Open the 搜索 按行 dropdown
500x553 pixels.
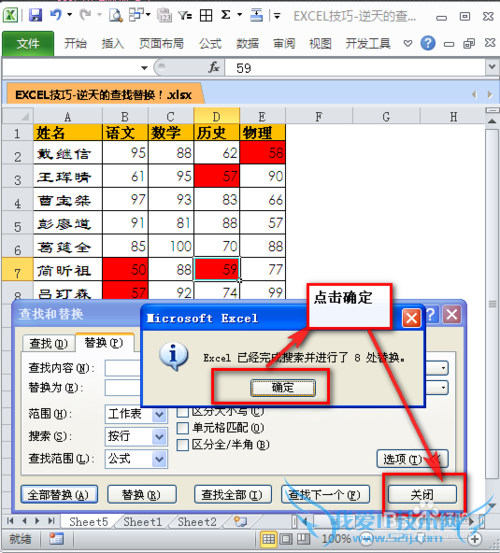coord(159,437)
